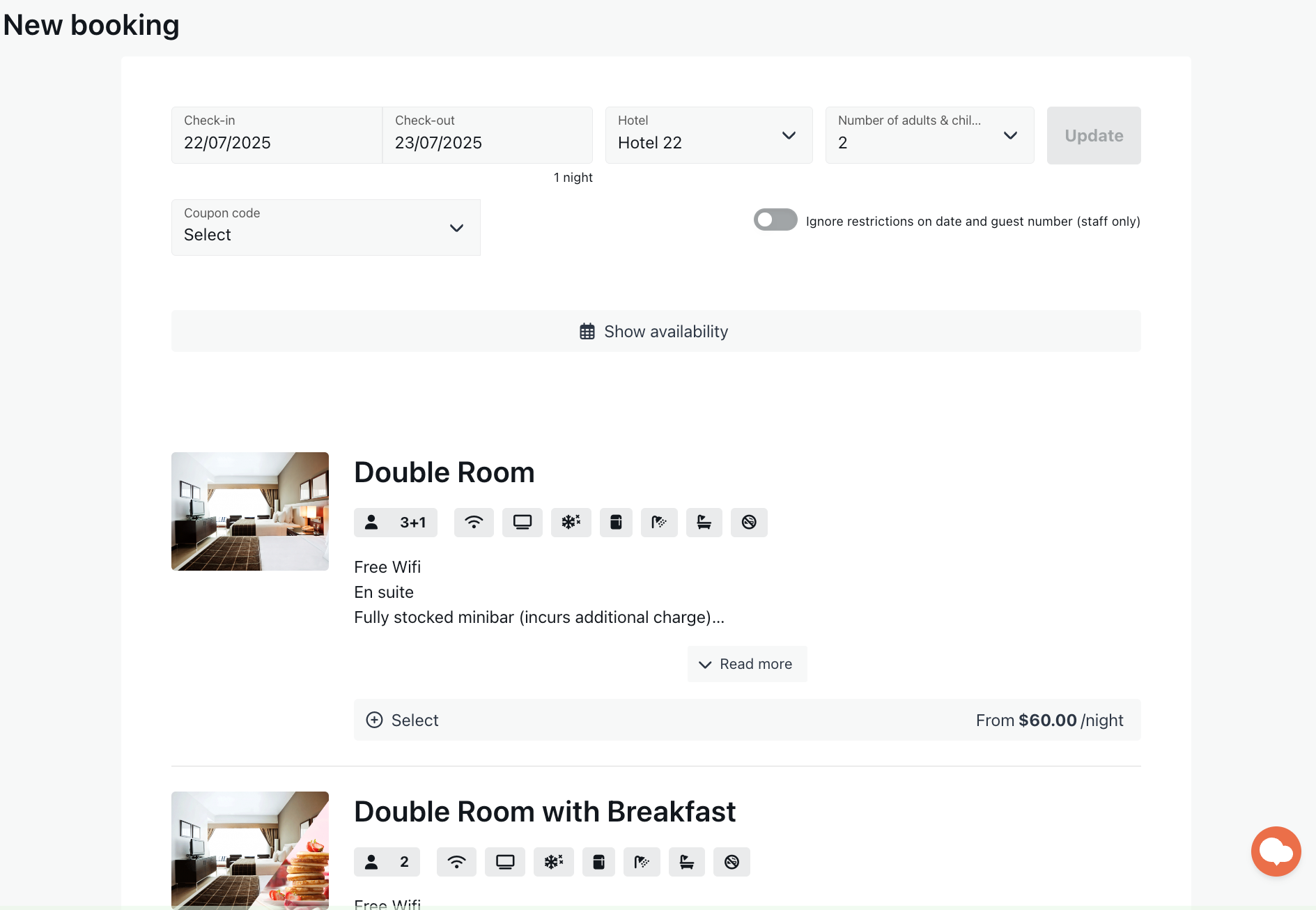Click the no-smoking icon for Double Room
This screenshot has height=910, width=1316.
click(749, 523)
